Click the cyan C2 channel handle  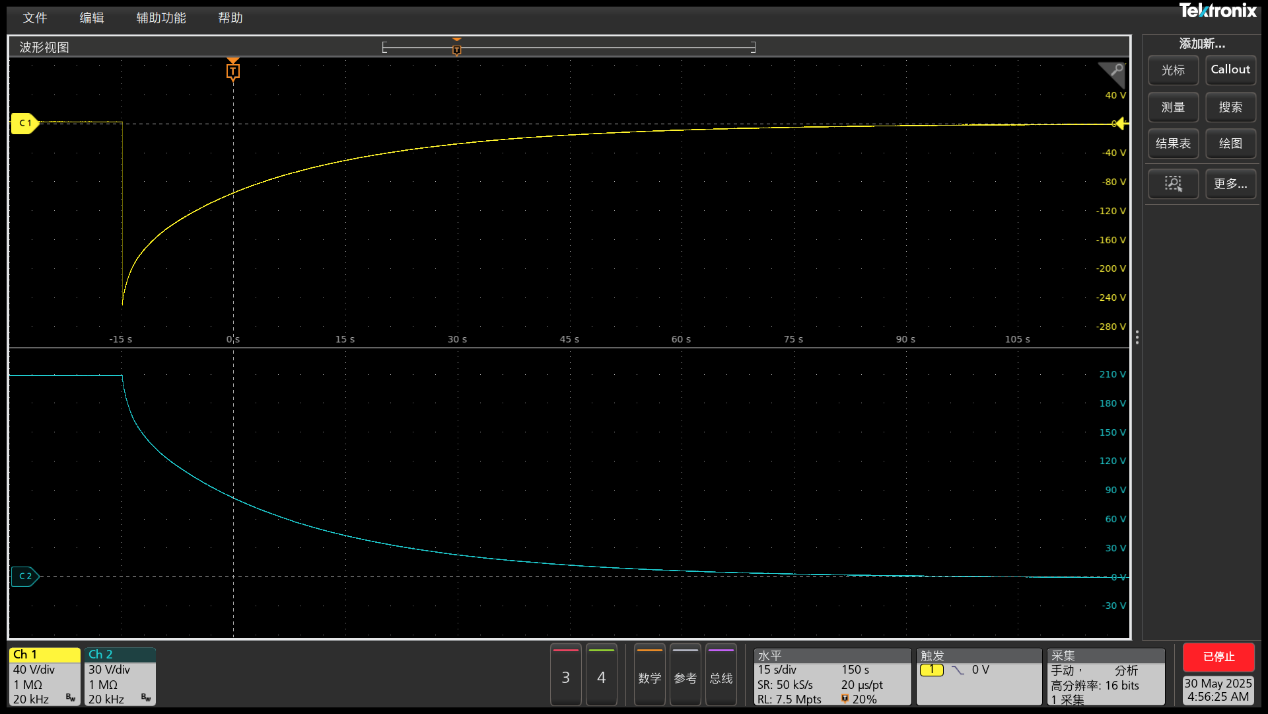pos(24,576)
